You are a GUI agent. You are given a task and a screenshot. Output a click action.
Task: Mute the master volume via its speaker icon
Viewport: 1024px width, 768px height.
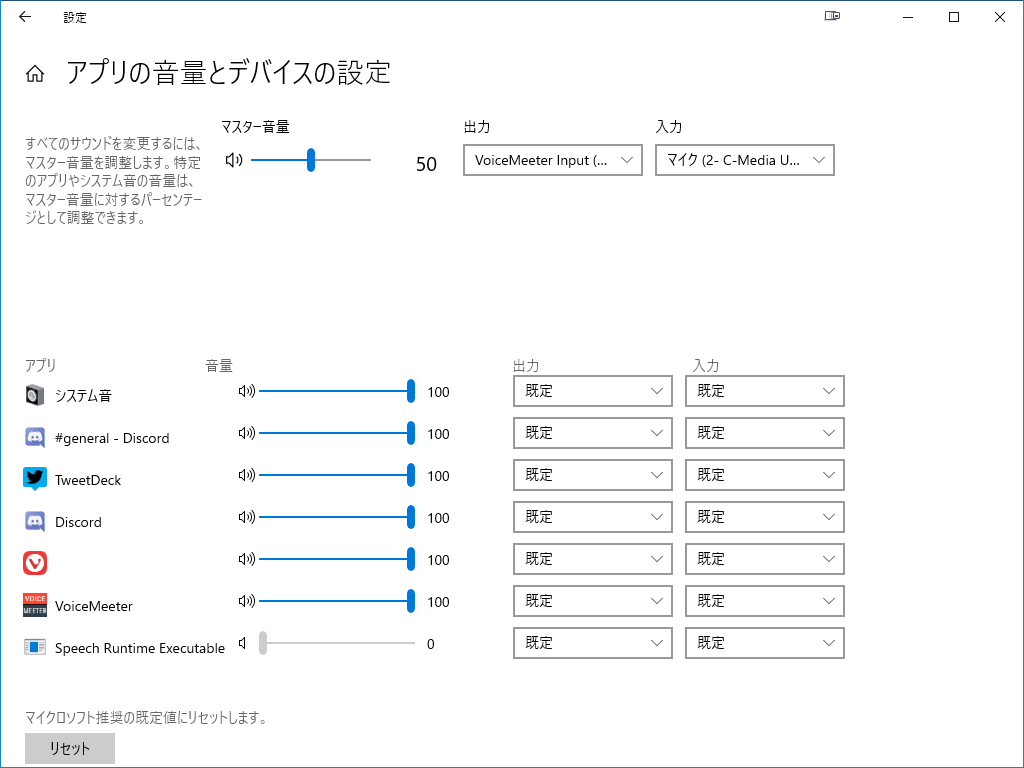click(233, 160)
